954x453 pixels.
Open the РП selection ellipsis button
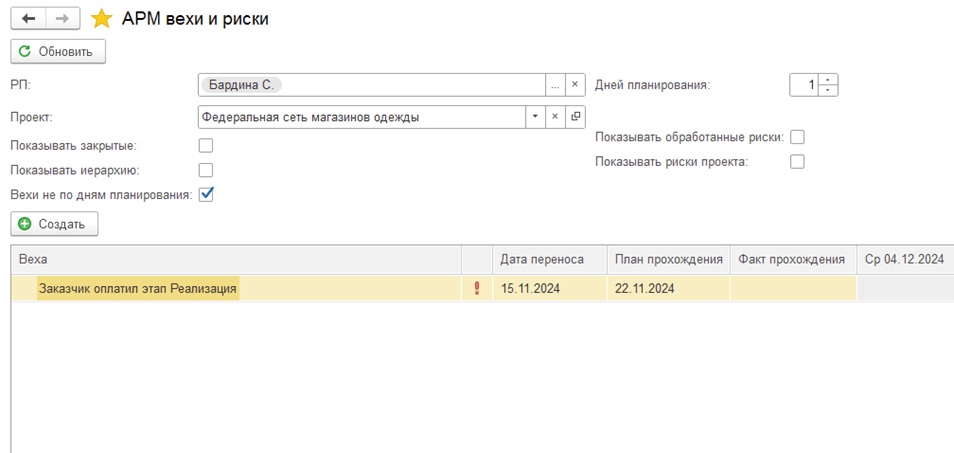(x=555, y=85)
